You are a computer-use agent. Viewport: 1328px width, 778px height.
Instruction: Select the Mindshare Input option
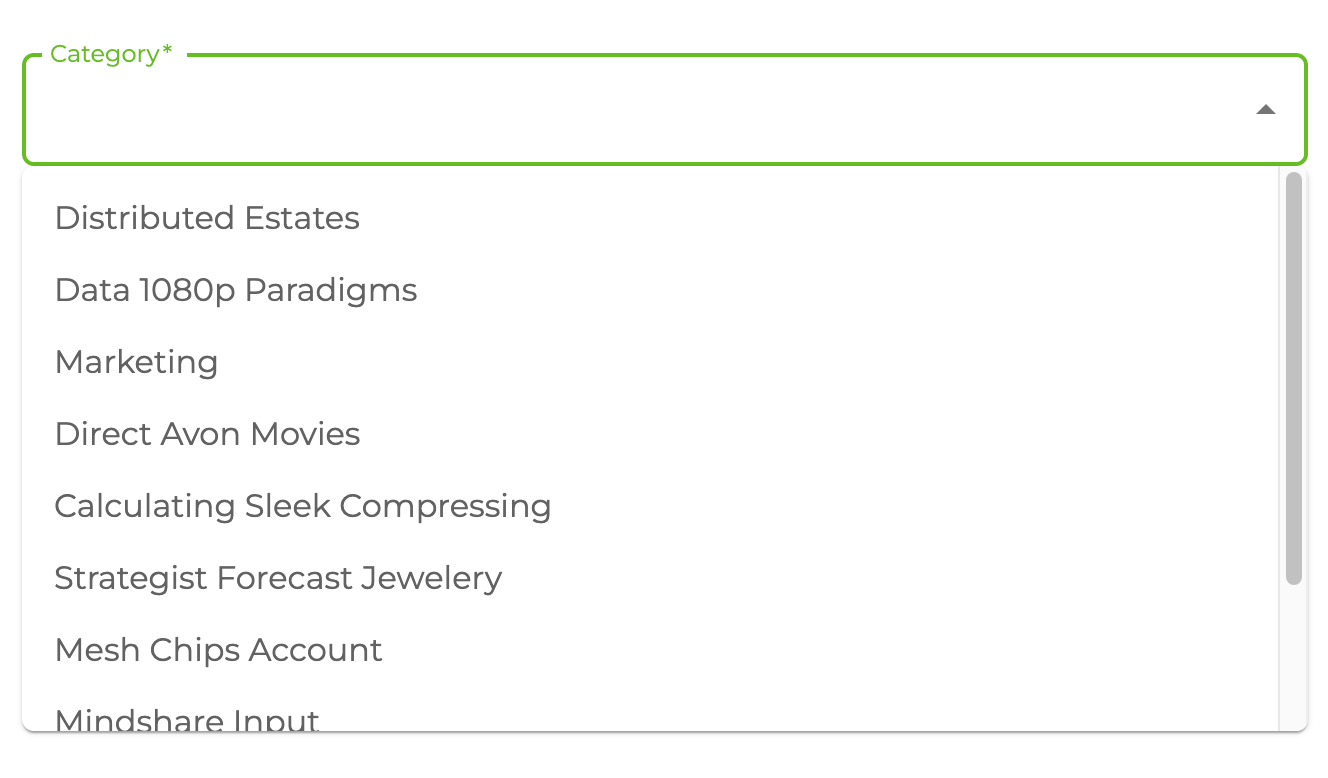point(188,720)
